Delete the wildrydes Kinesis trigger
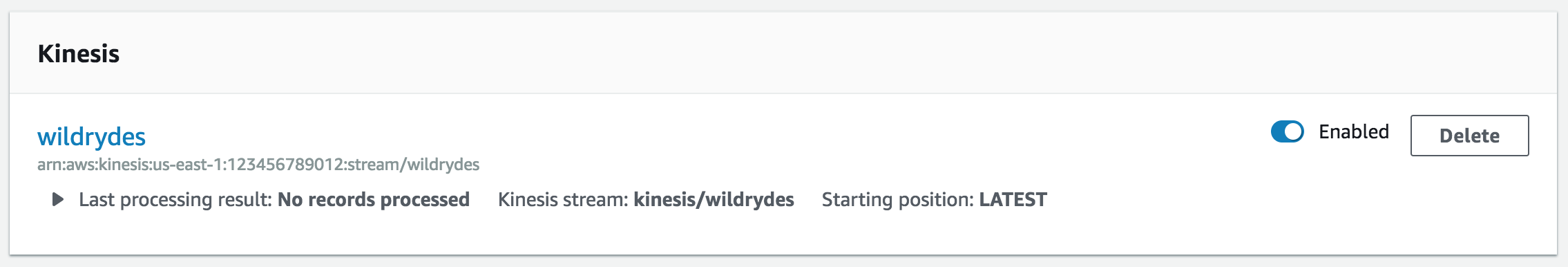Image resolution: width=1568 pixels, height=267 pixels. (x=1469, y=136)
